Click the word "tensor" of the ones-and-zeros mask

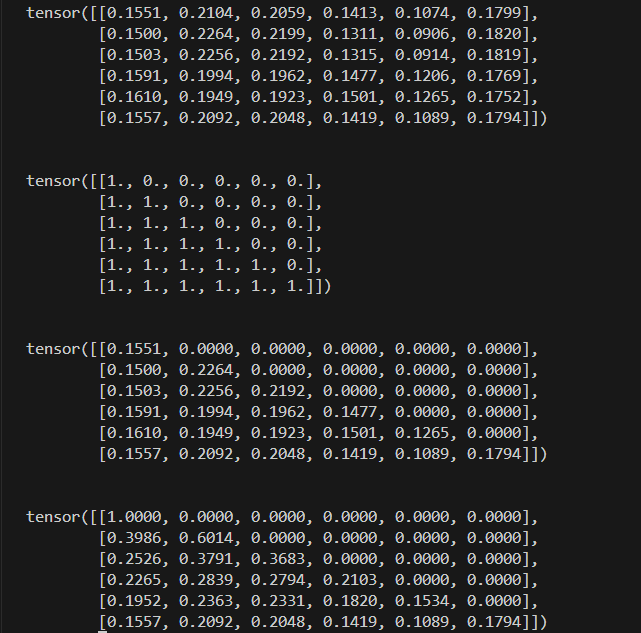[x=52, y=181]
